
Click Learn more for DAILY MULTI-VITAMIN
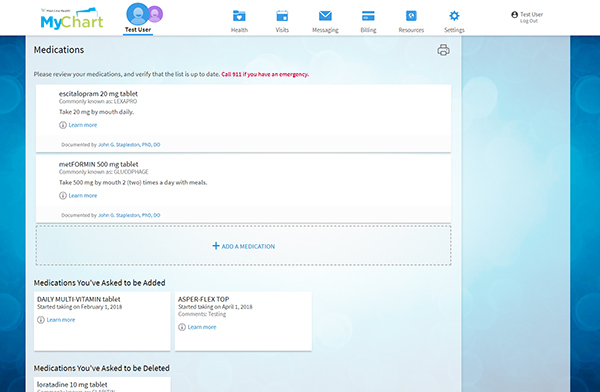click(x=61, y=320)
